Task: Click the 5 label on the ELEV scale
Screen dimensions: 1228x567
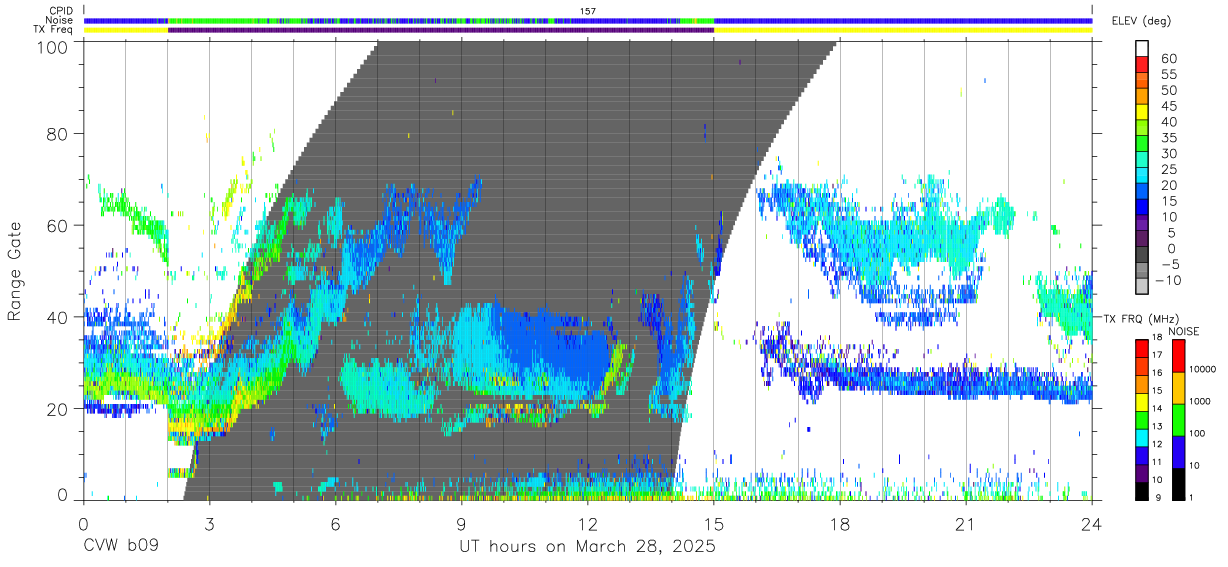Action: click(x=1171, y=233)
